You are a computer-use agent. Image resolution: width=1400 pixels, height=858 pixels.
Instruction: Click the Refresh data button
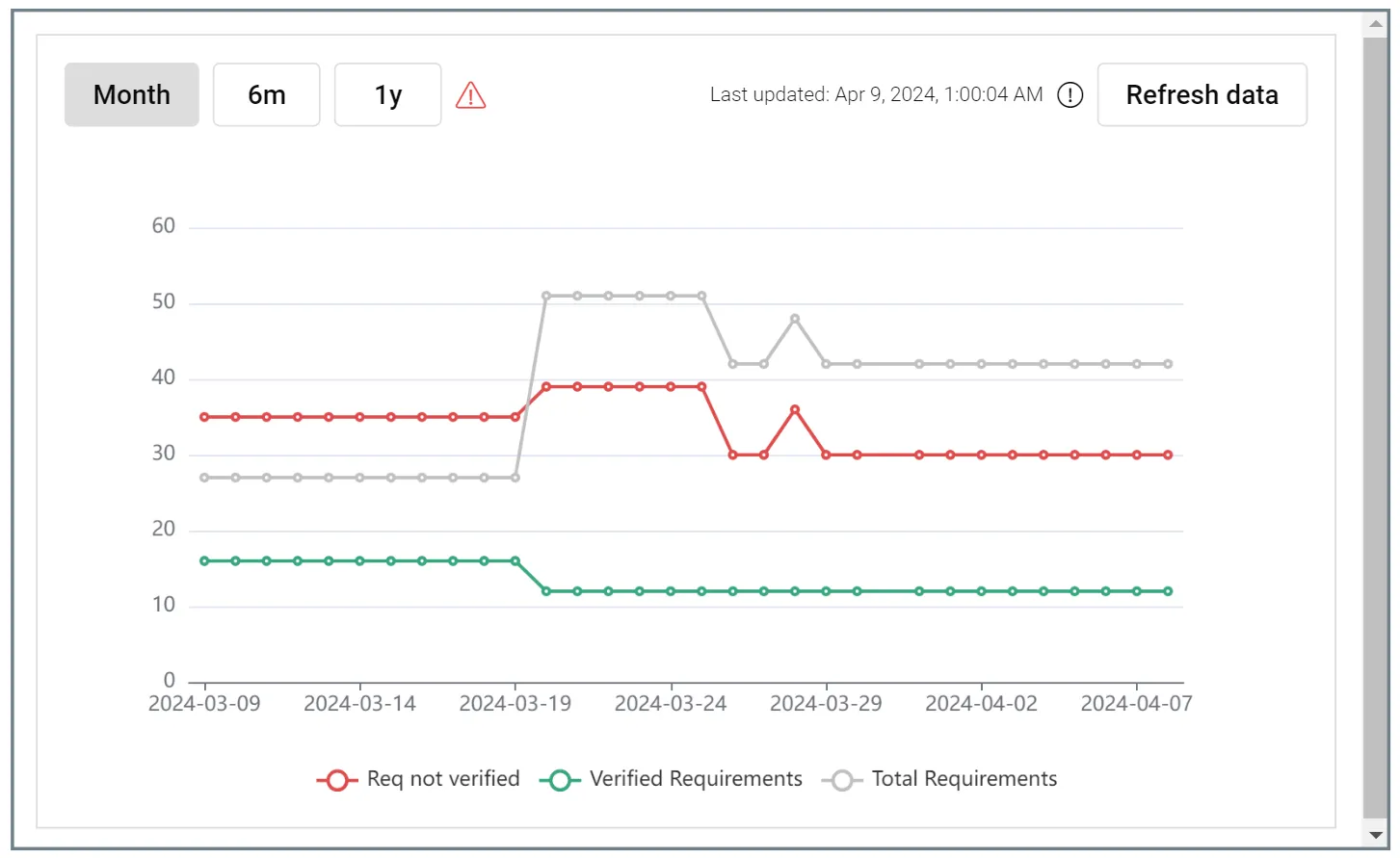point(1202,94)
